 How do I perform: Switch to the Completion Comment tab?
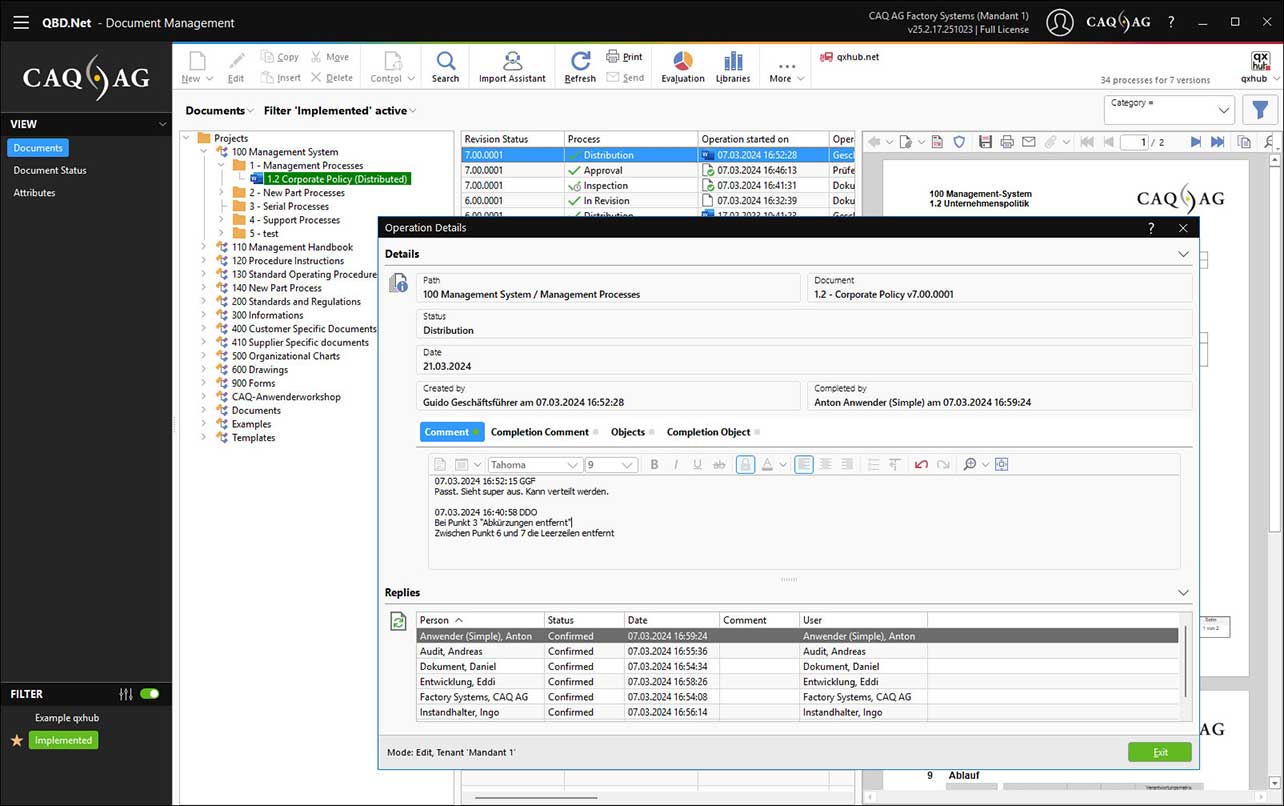539,432
